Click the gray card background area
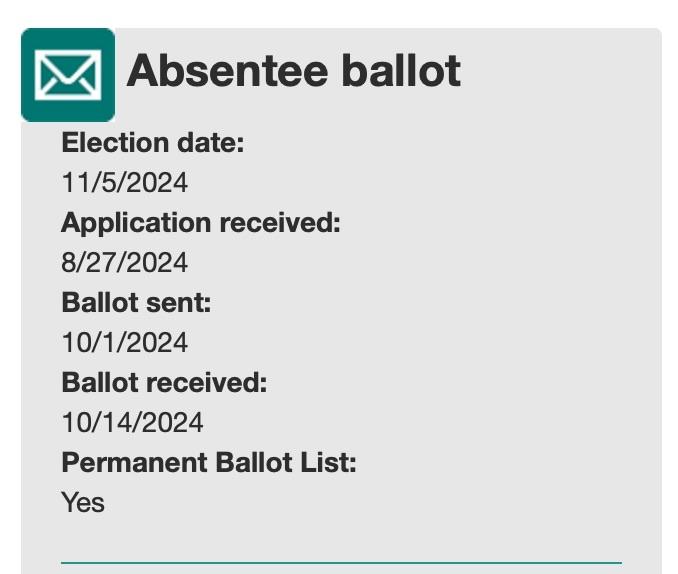This screenshot has height=574, width=678. pyautogui.click(x=497, y=303)
